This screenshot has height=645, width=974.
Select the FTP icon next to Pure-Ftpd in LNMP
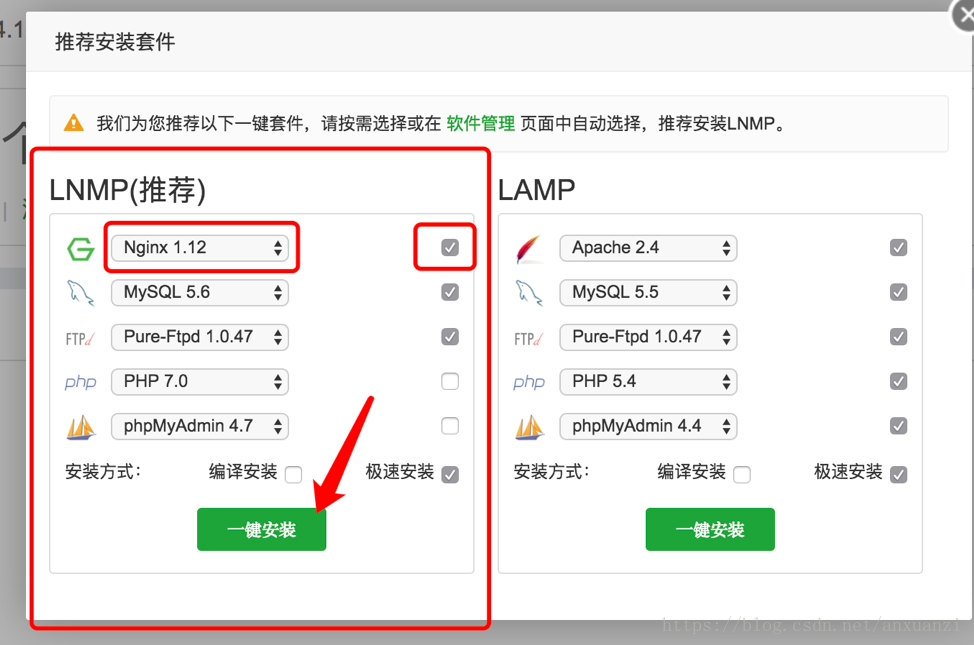[80, 337]
